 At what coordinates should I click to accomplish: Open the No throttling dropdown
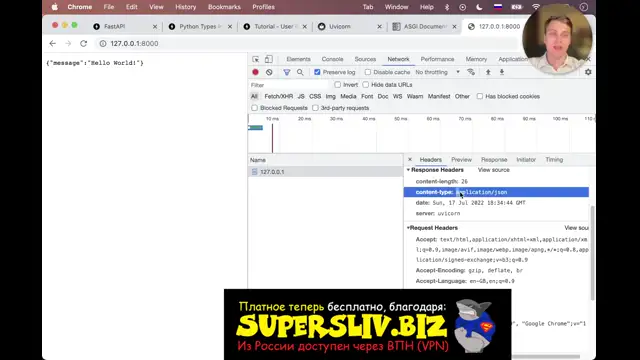click(438, 72)
